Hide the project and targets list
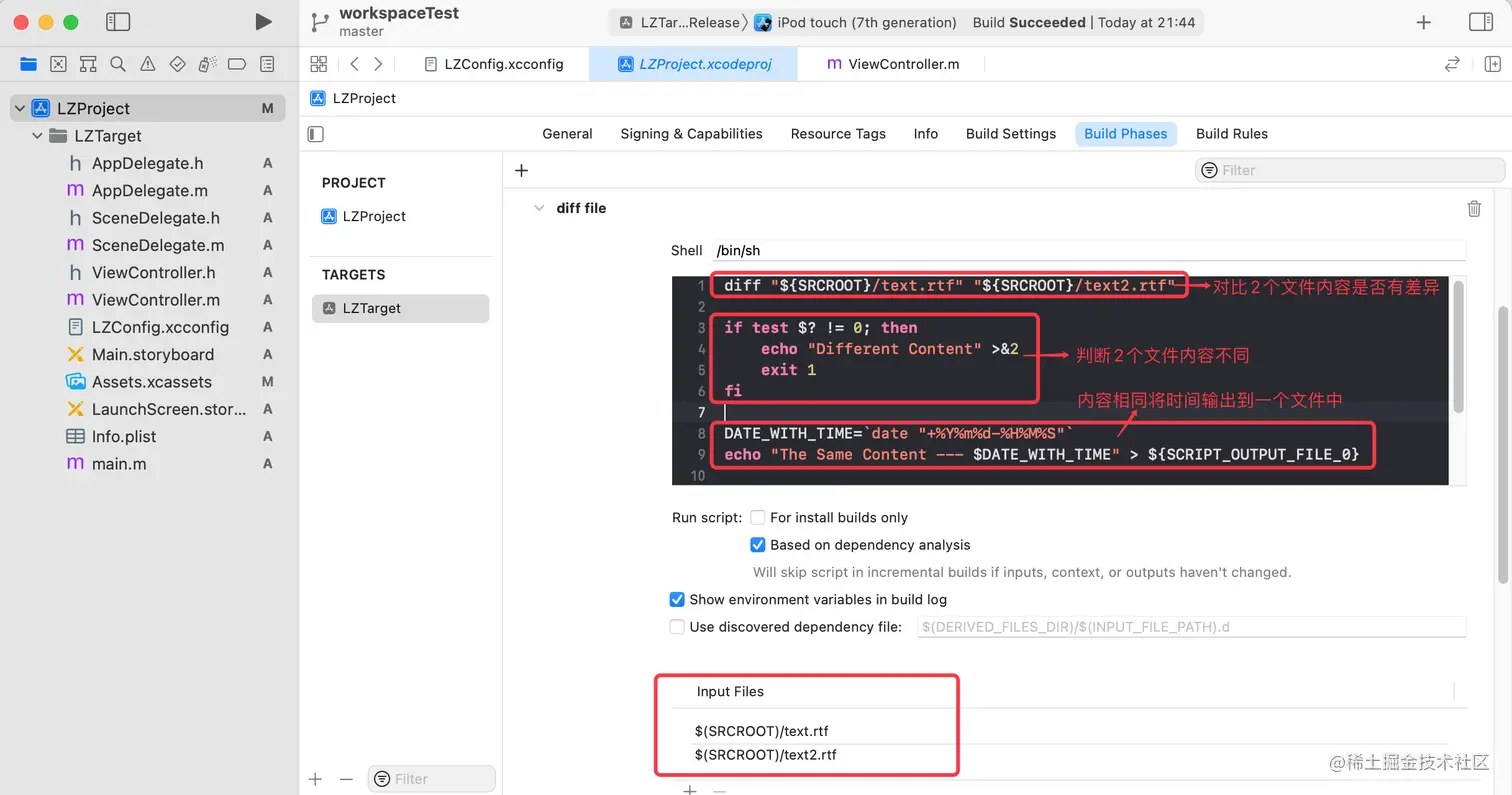1512x795 pixels. 316,134
